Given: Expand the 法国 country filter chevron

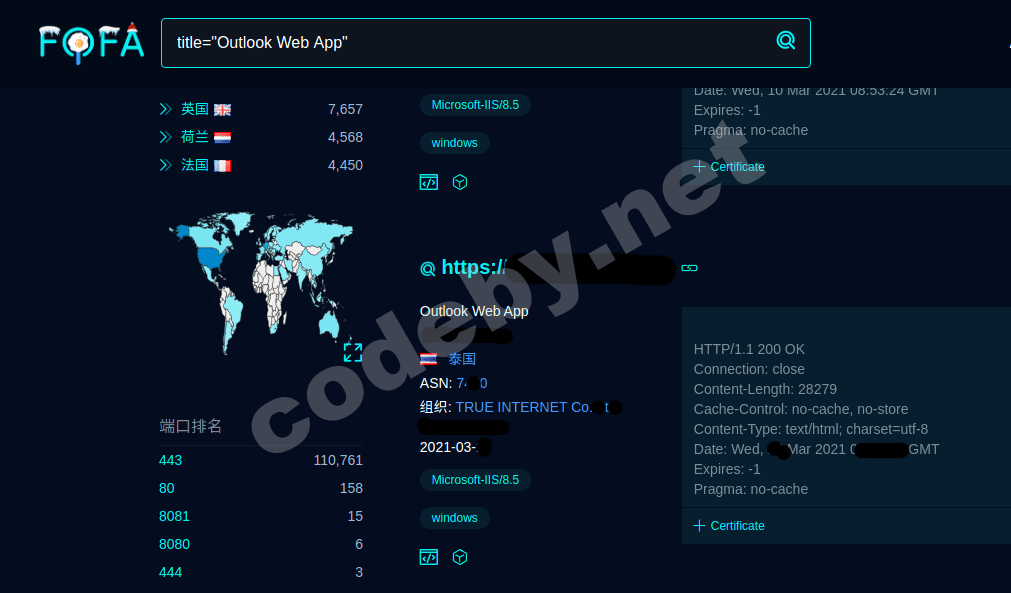Looking at the screenshot, I should tap(166, 165).
